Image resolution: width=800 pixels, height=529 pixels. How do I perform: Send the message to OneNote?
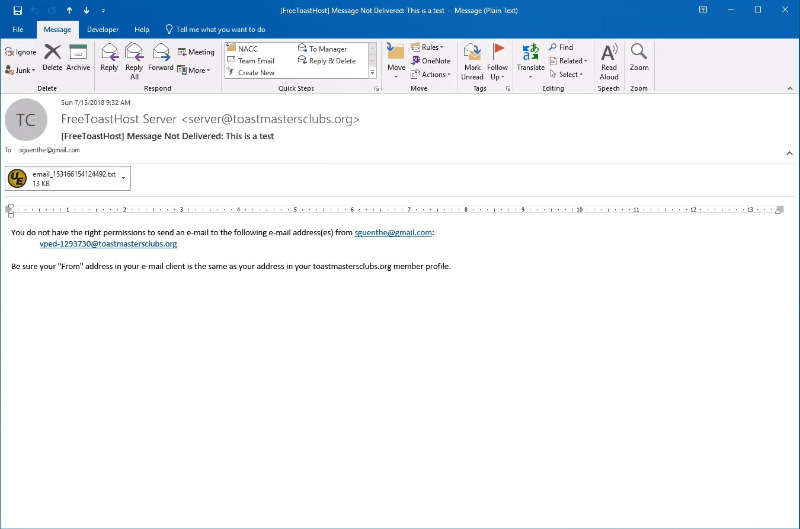click(431, 61)
